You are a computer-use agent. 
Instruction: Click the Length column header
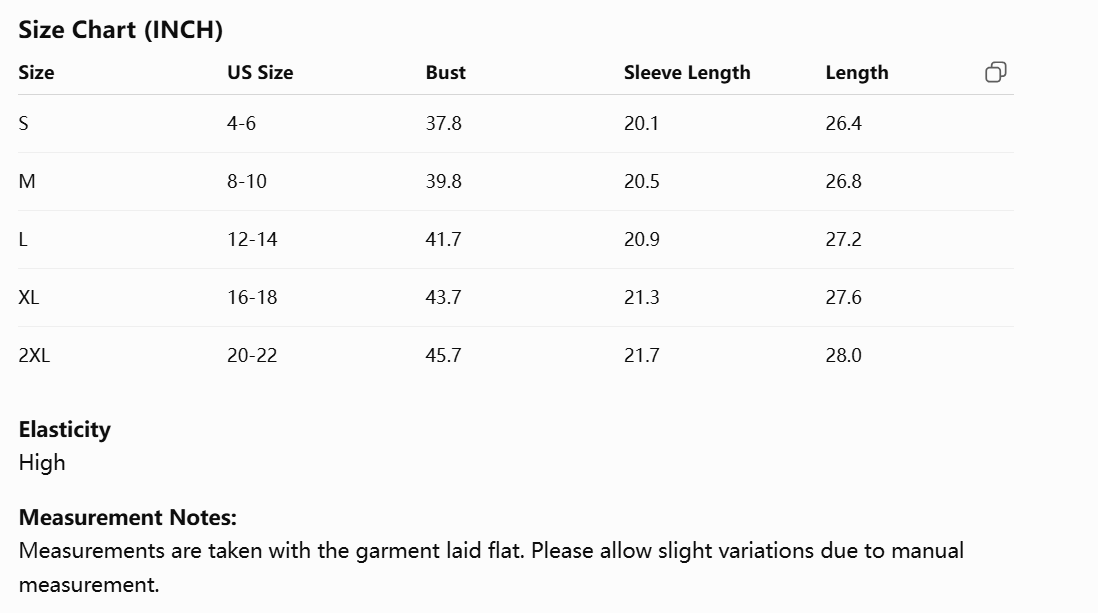pyautogui.click(x=856, y=73)
